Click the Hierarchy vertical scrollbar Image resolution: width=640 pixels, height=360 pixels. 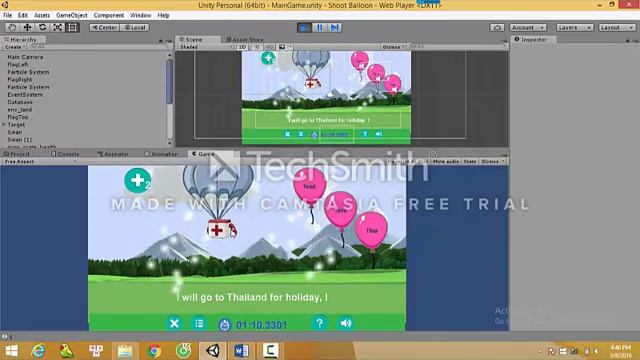click(x=170, y=82)
